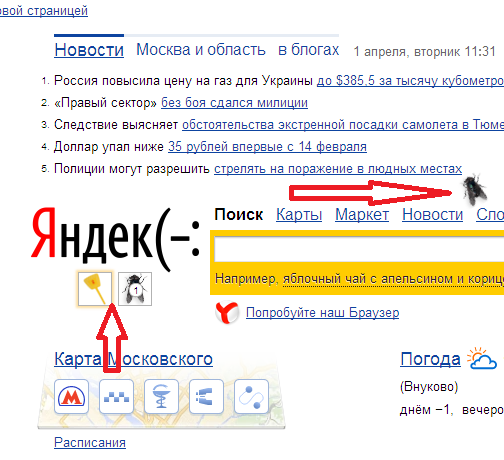This screenshot has height=460, width=504.
Task: Switch to Москва и область tab
Action: pos(201,50)
